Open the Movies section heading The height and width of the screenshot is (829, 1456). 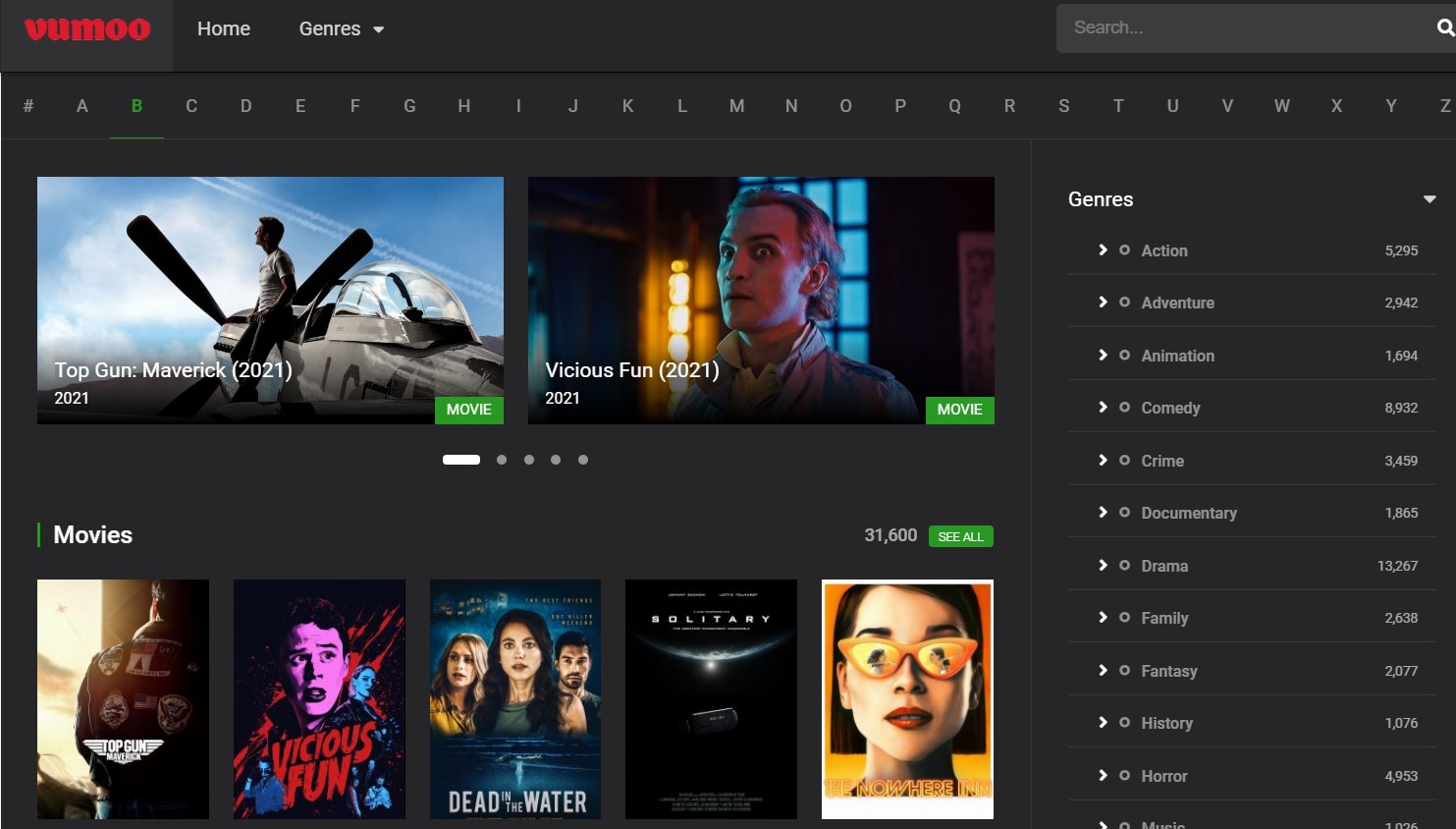[x=93, y=535]
